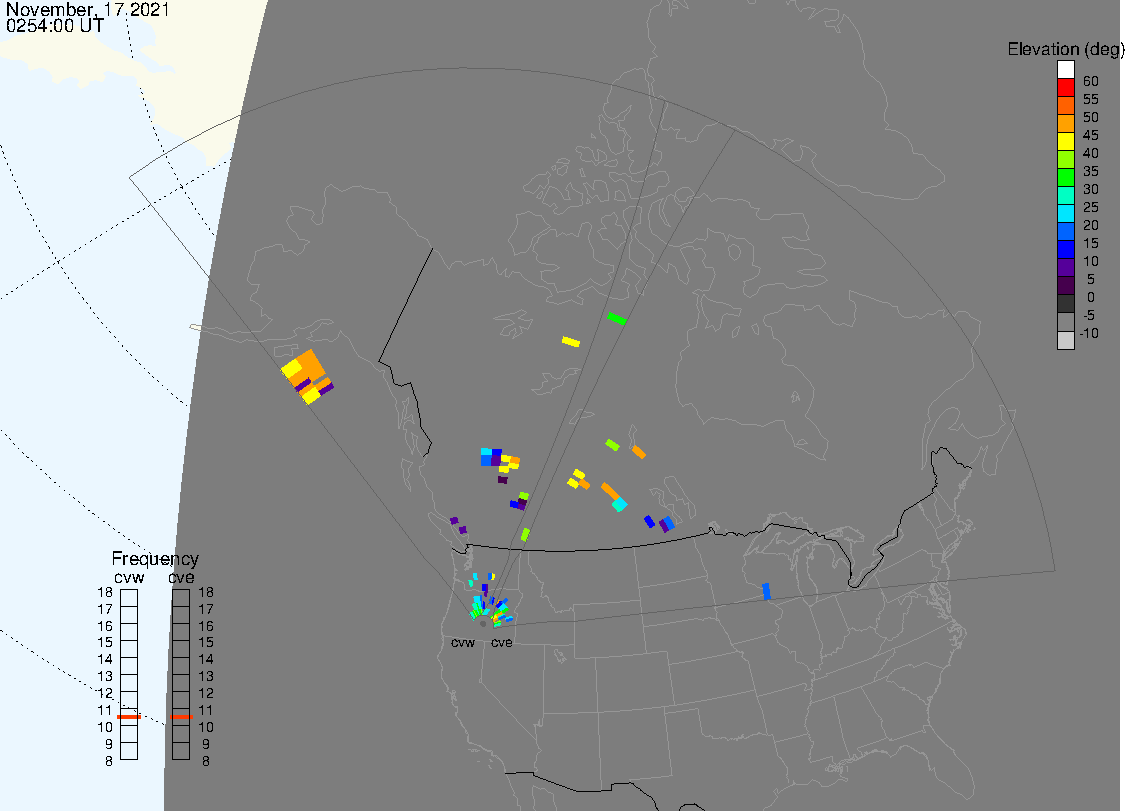Screen dimensions: 1125x811
Task: Select the isolated blue echo near Great Lakes
Action: tap(767, 591)
